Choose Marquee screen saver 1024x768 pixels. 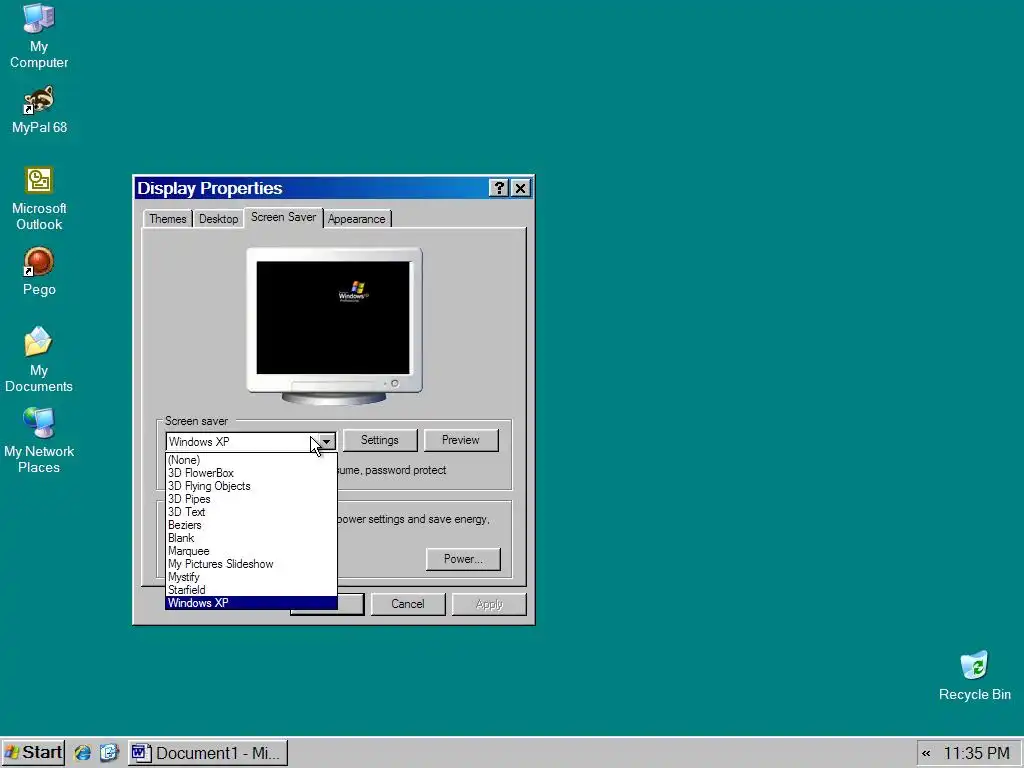(x=251, y=551)
